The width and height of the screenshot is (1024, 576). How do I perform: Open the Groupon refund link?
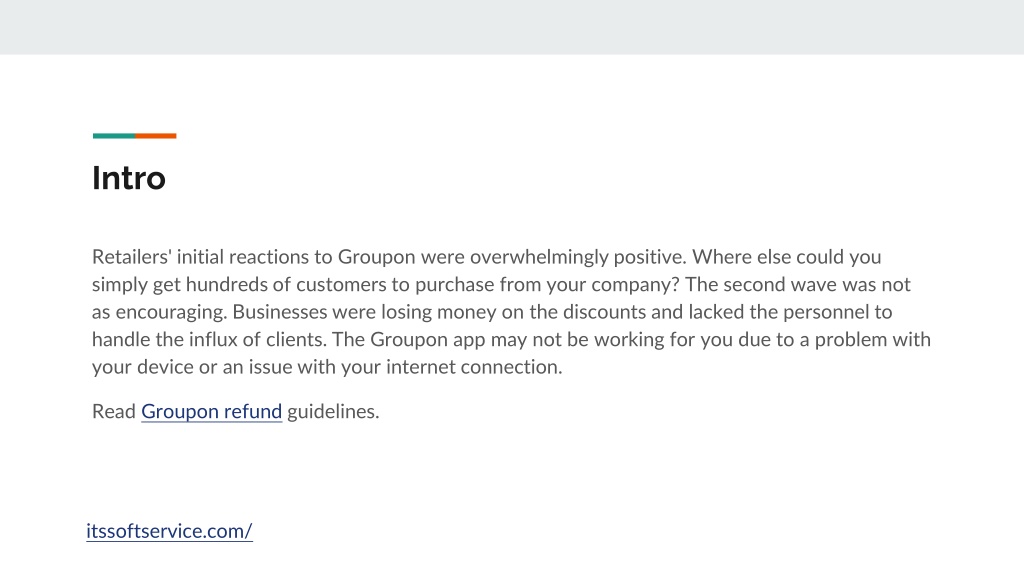(212, 411)
